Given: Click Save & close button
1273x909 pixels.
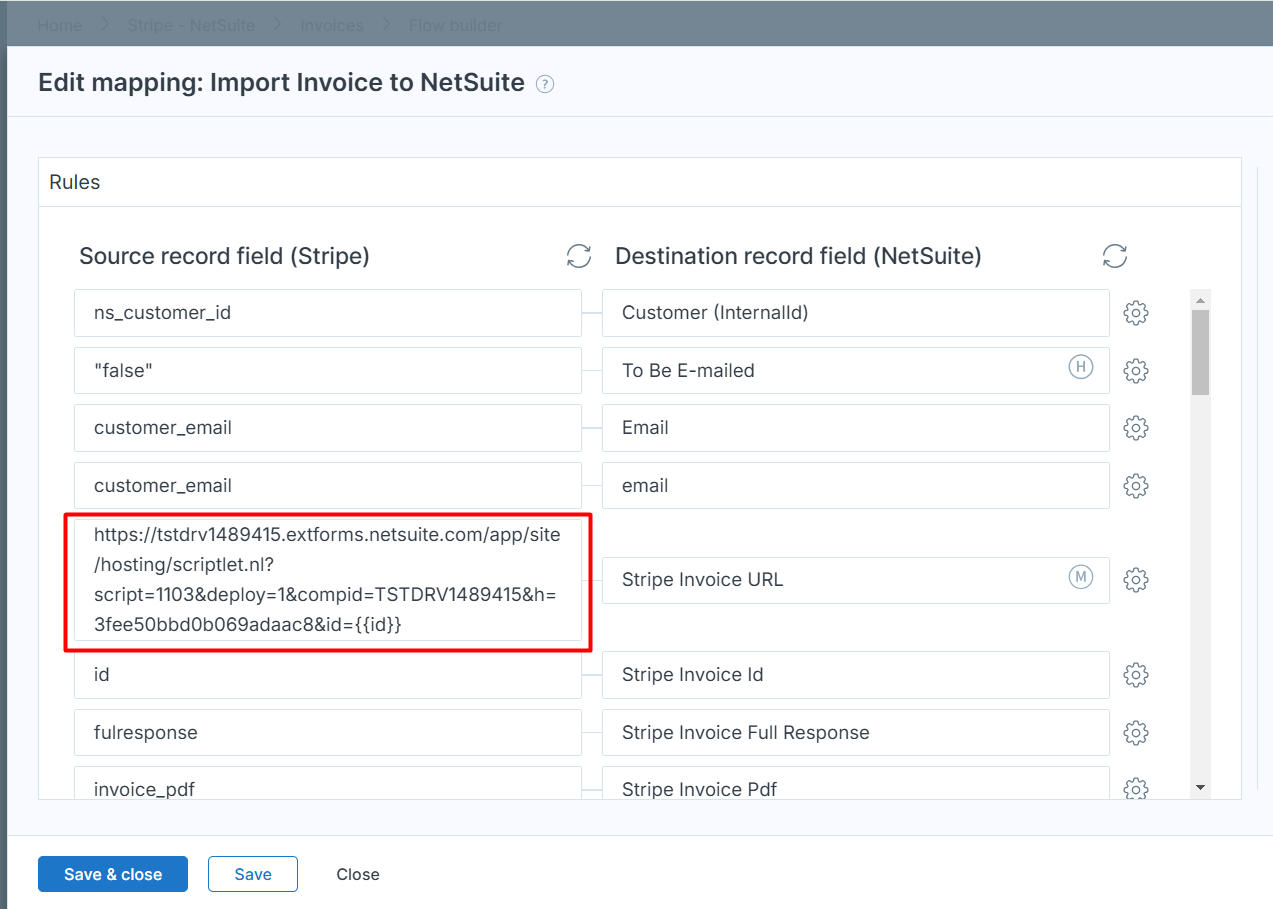Looking at the screenshot, I should 113,874.
